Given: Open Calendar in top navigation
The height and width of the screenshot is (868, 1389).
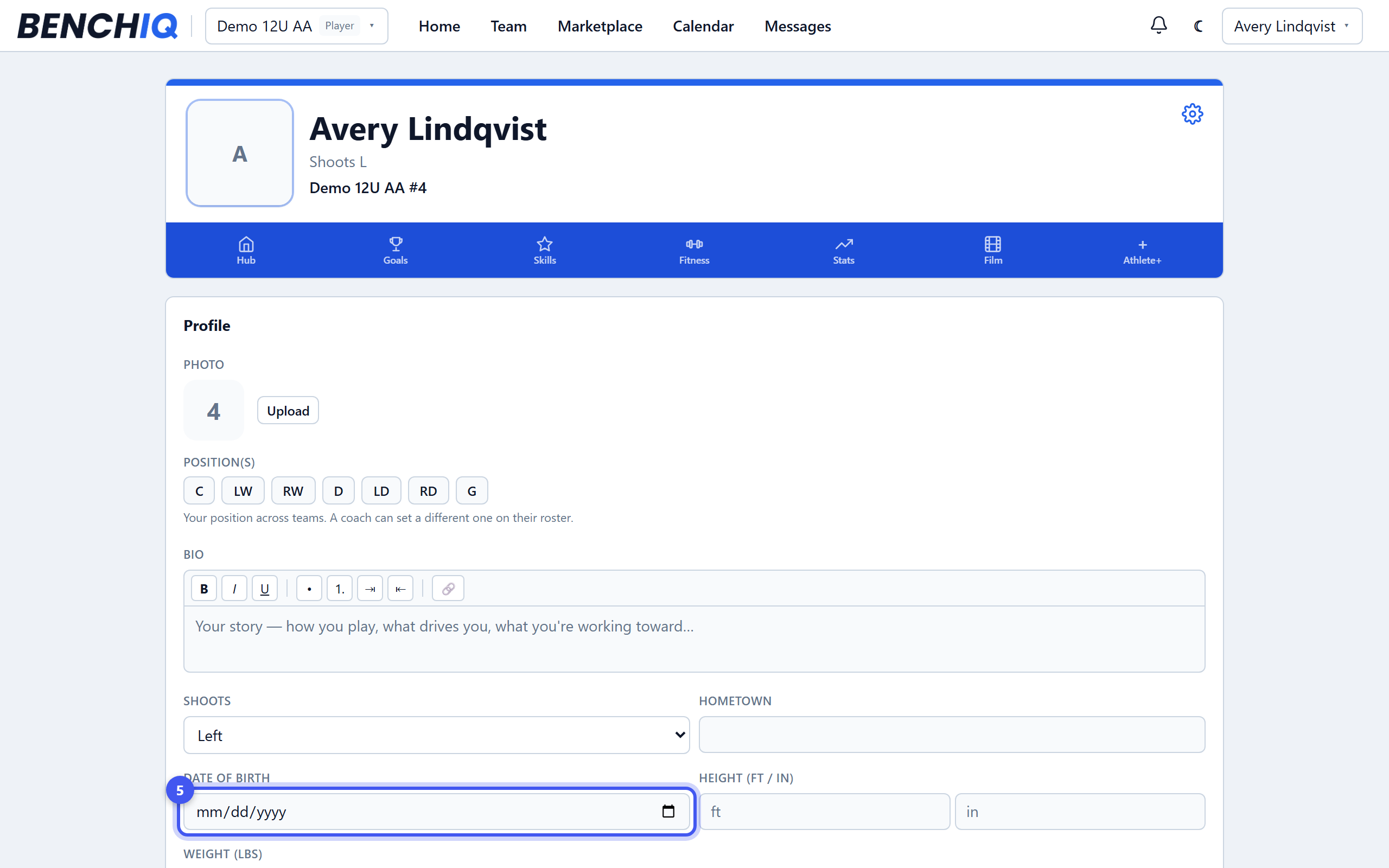Looking at the screenshot, I should pos(703,26).
